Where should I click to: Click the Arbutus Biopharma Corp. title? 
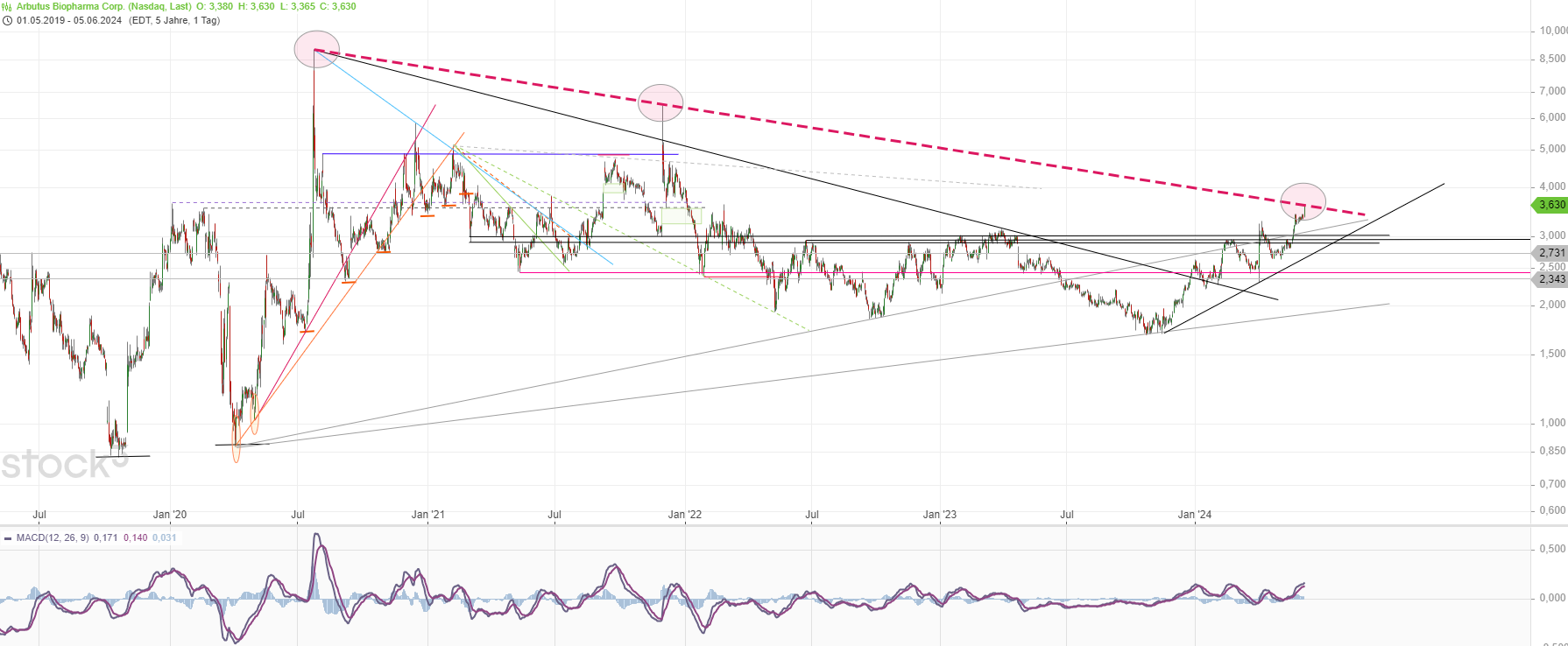coord(103,7)
